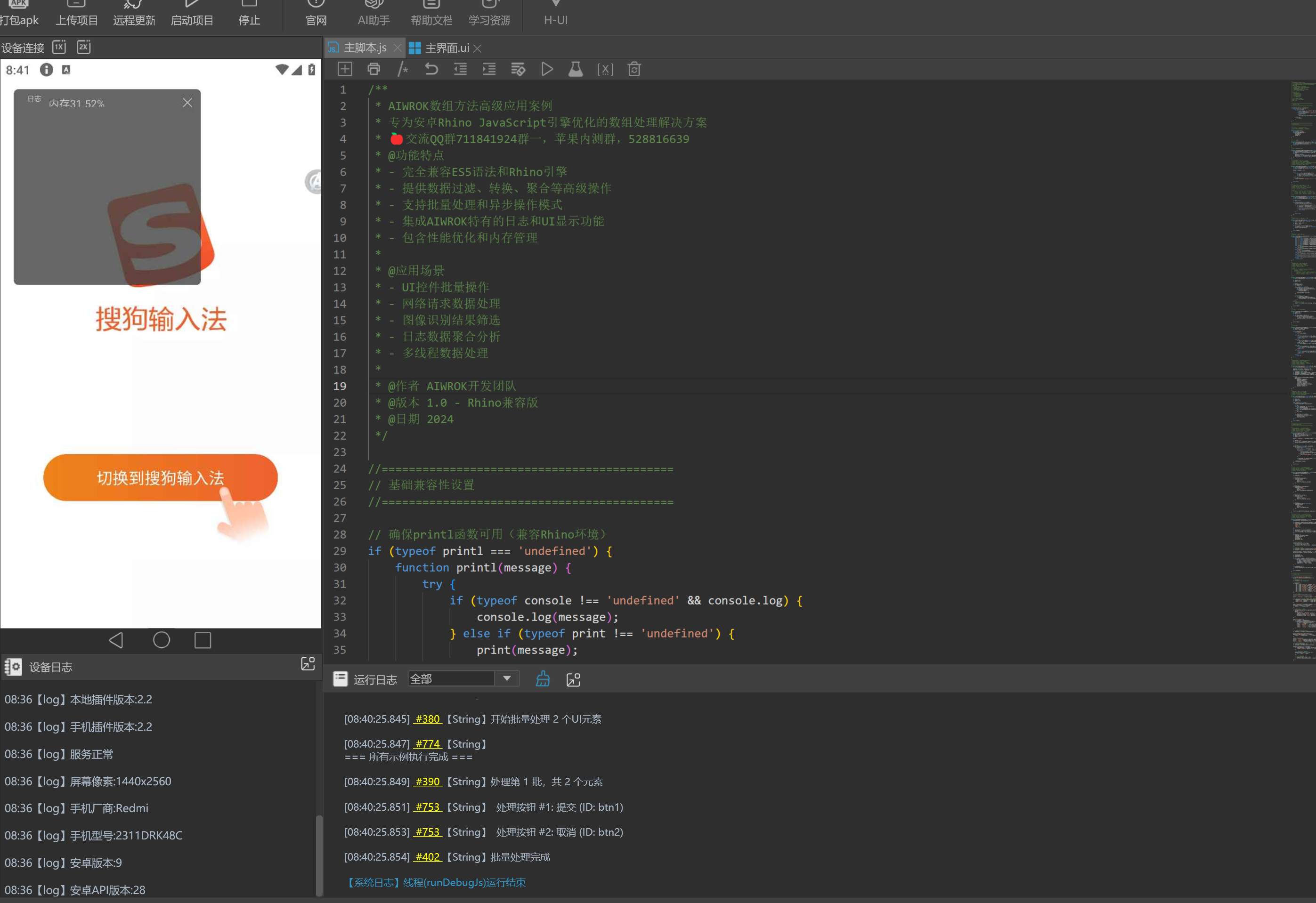The height and width of the screenshot is (903, 1316).
Task: Click the device log vertical scrollbar
Action: [x=319, y=855]
